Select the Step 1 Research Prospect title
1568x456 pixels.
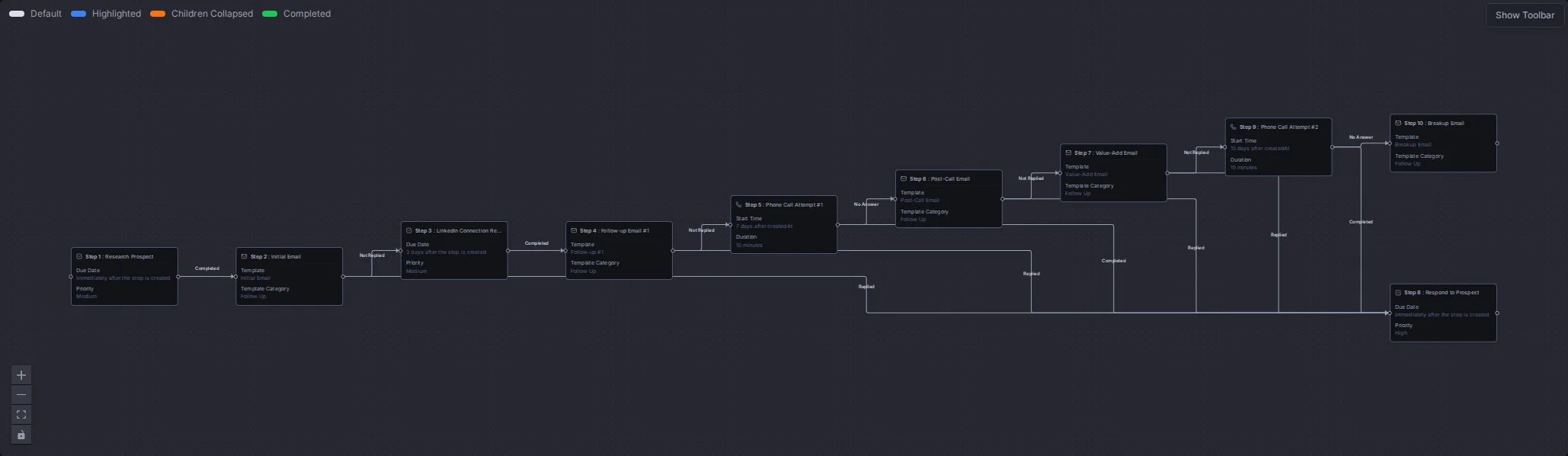tap(120, 257)
